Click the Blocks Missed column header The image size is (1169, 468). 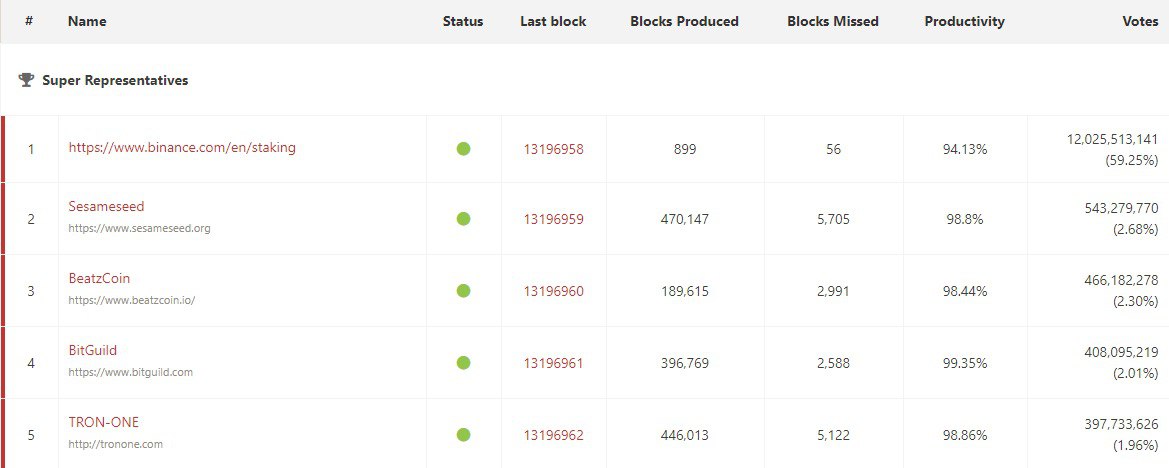click(x=833, y=21)
